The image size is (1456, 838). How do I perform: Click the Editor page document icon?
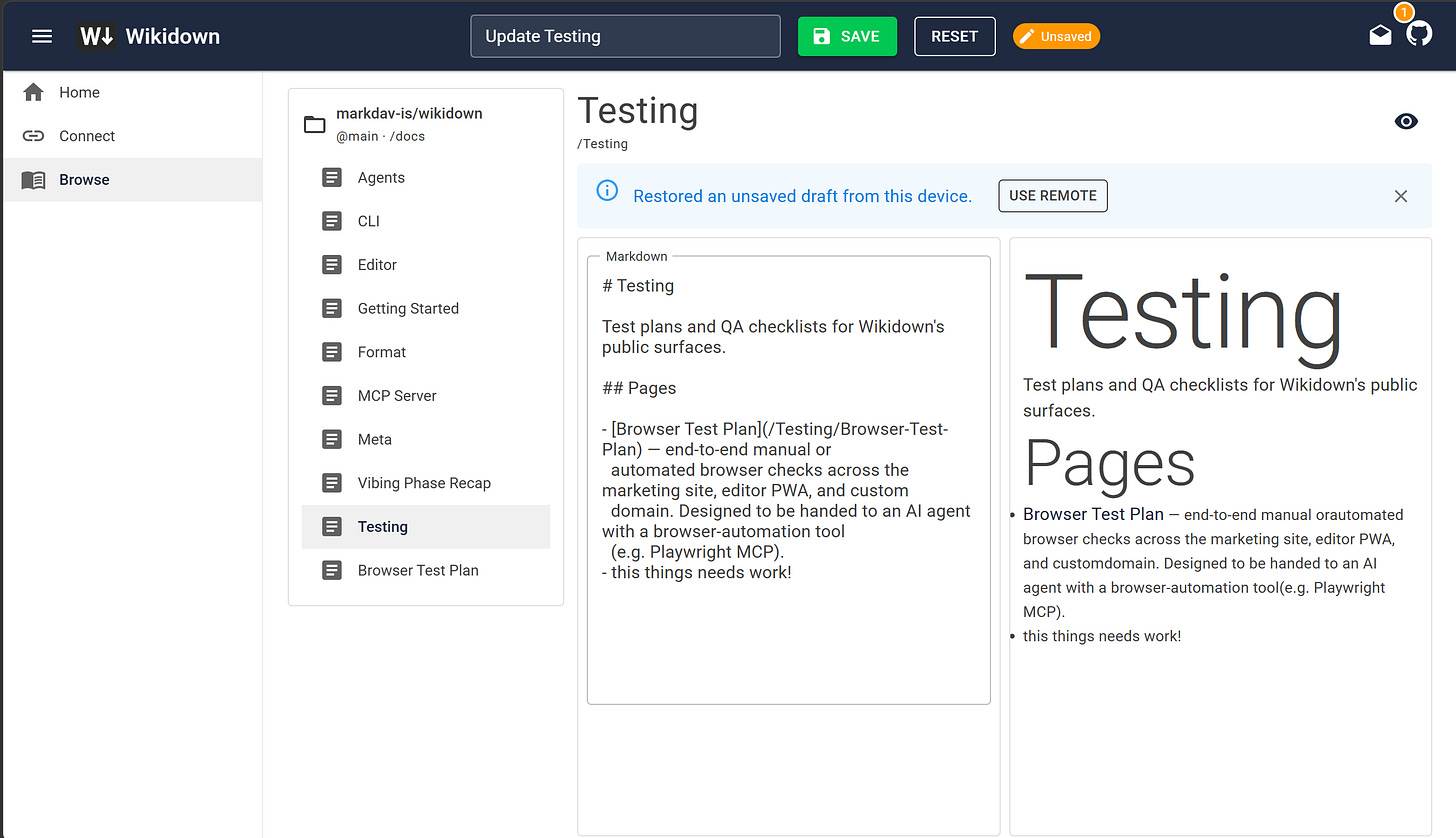click(x=332, y=265)
